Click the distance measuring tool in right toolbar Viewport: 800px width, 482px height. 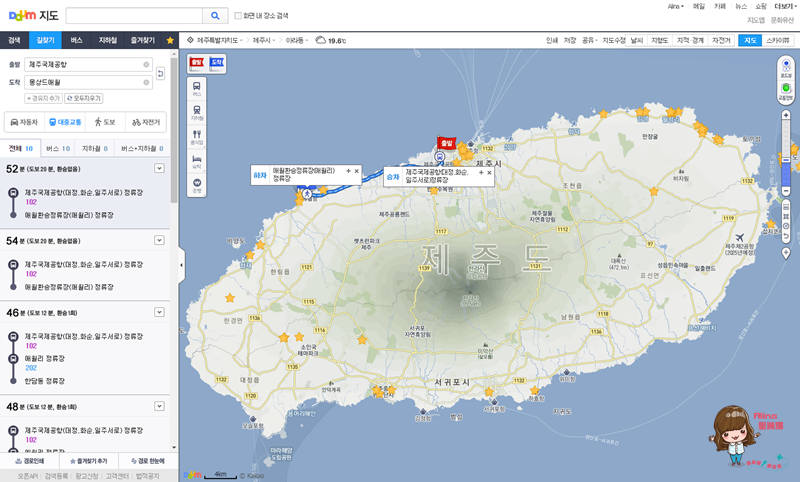click(x=786, y=207)
